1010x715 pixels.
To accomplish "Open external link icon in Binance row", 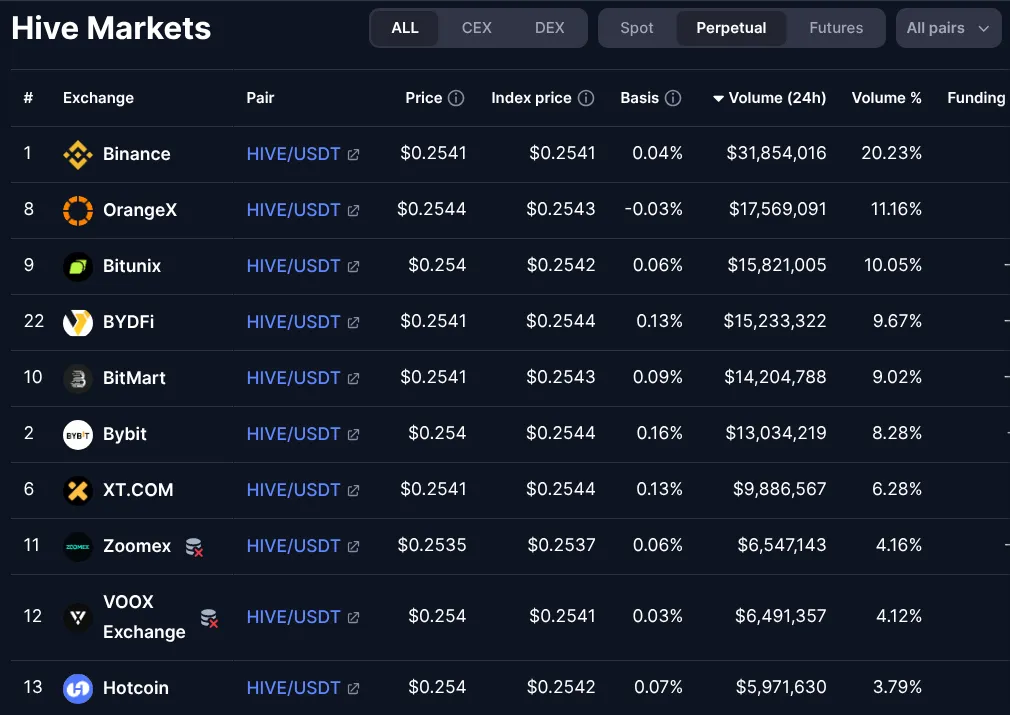I will tap(354, 155).
